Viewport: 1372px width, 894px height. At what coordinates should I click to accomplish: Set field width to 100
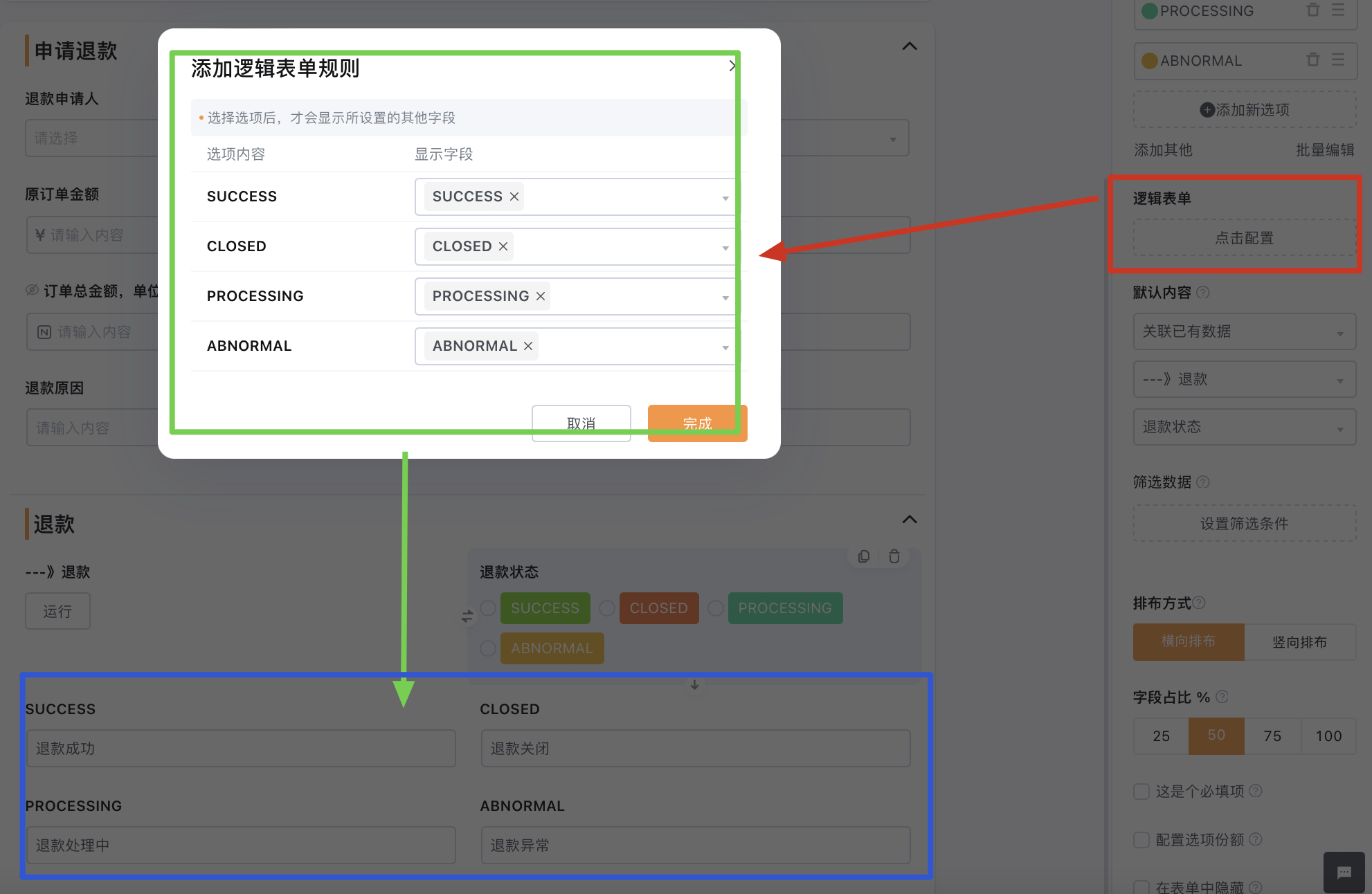tap(1328, 736)
